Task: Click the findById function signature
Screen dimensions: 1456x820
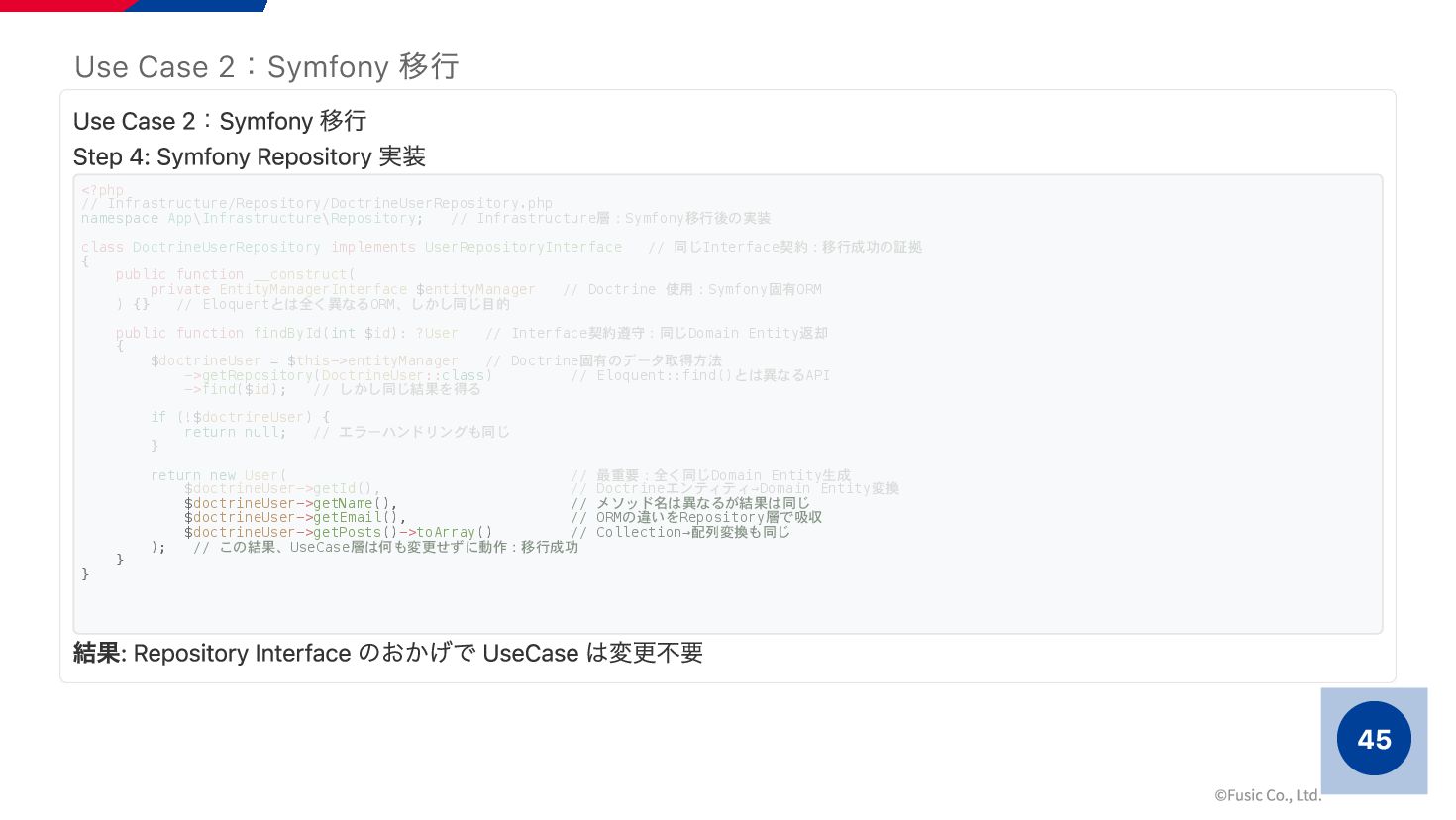Action: coord(286,333)
